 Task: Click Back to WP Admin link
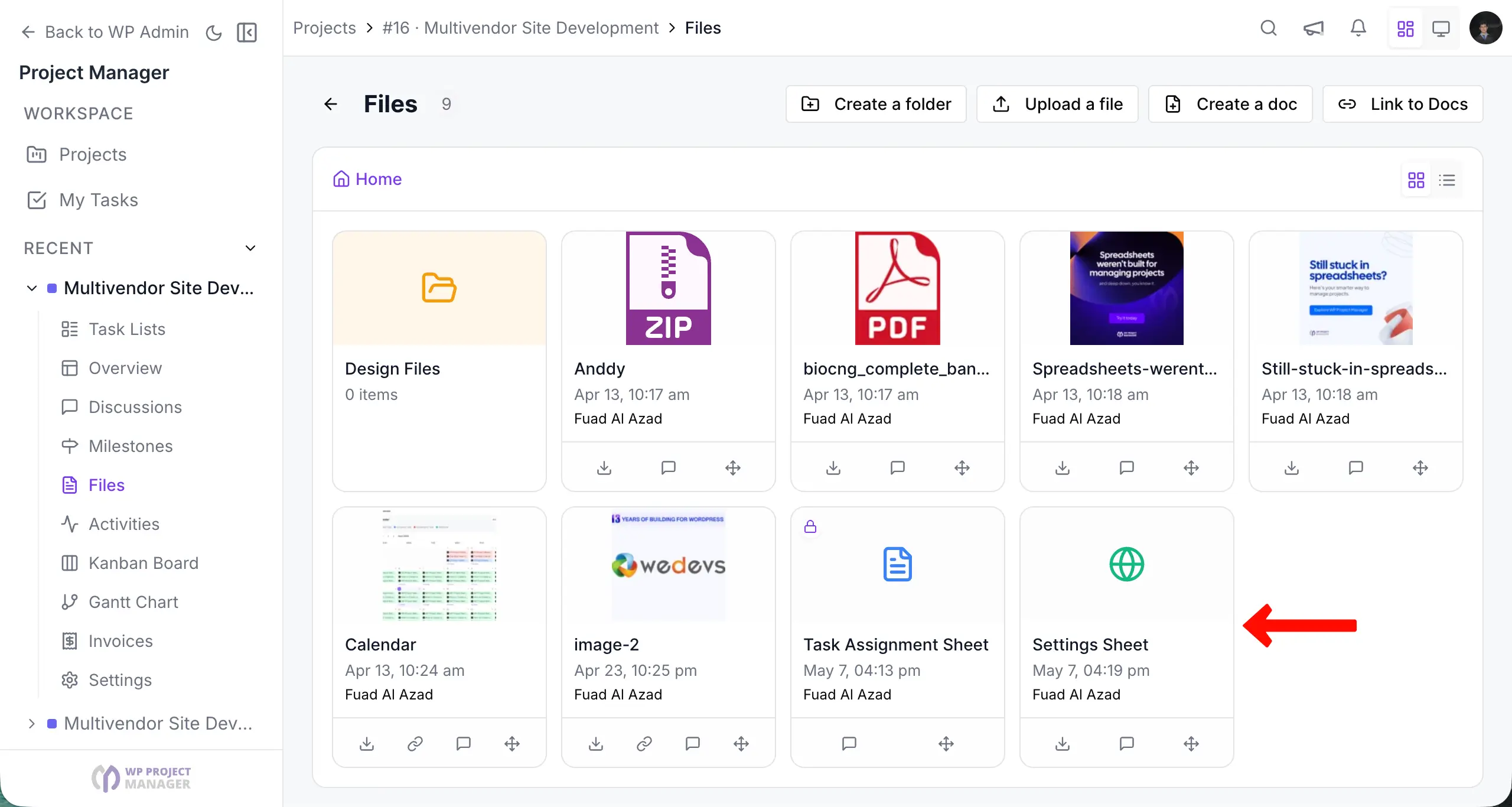(105, 32)
